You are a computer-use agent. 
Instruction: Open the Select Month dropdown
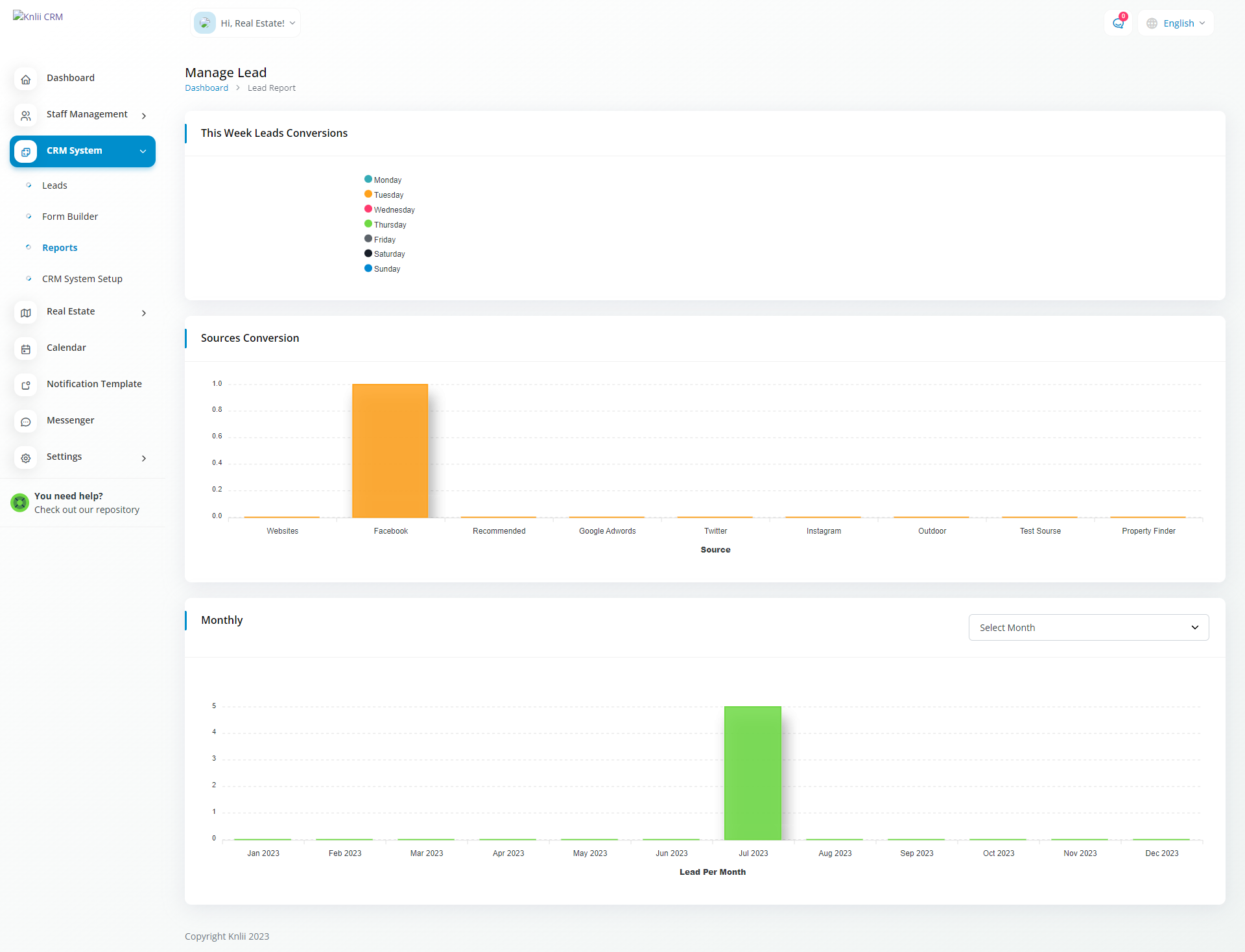[x=1088, y=627]
